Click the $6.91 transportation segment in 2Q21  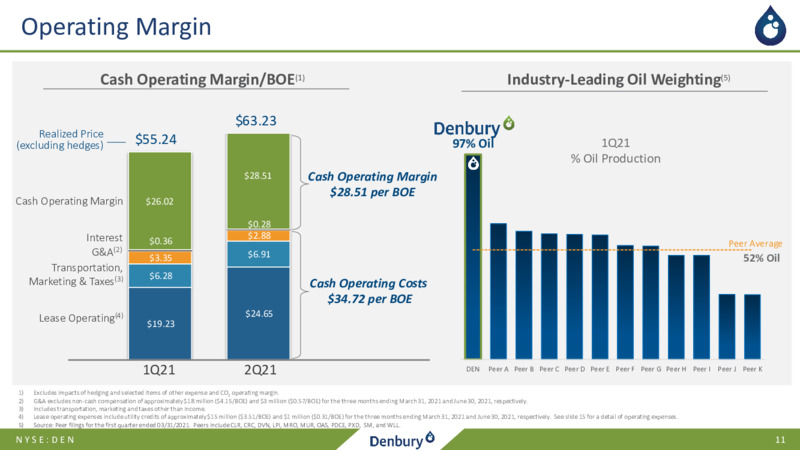[x=259, y=254]
